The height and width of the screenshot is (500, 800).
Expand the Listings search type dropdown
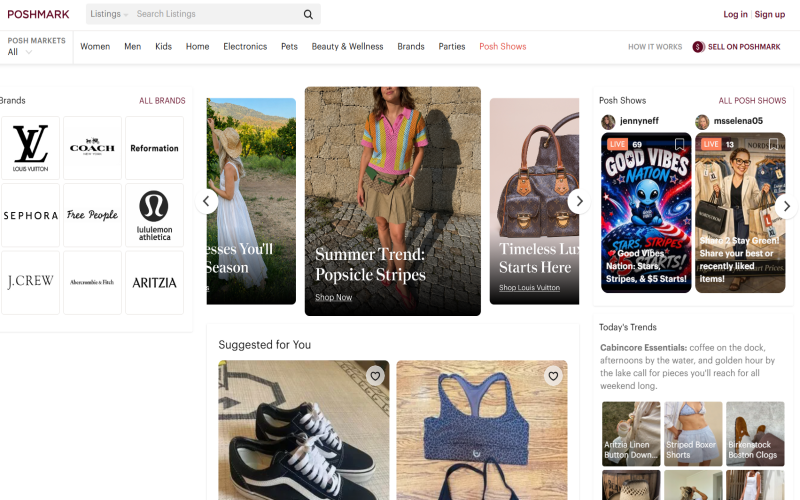109,14
